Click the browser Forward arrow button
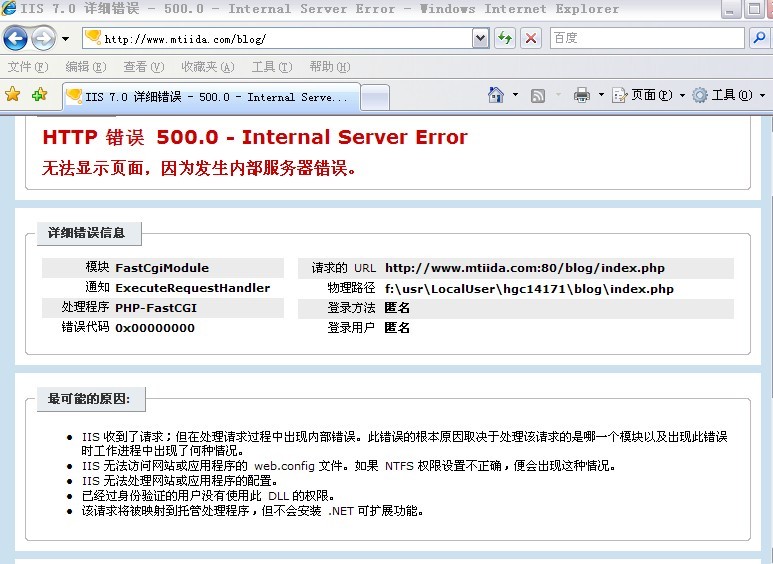Screen dimensions: 773x564 click(43, 38)
